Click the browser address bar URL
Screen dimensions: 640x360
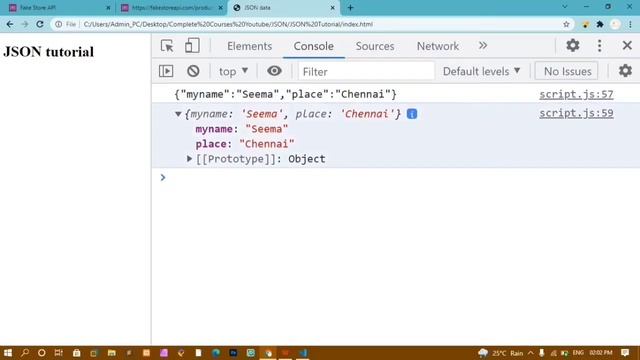pyautogui.click(x=228, y=24)
